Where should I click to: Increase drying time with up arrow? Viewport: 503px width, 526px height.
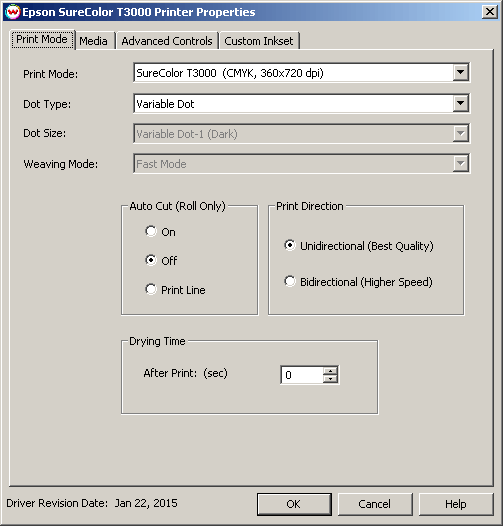pyautogui.click(x=331, y=371)
